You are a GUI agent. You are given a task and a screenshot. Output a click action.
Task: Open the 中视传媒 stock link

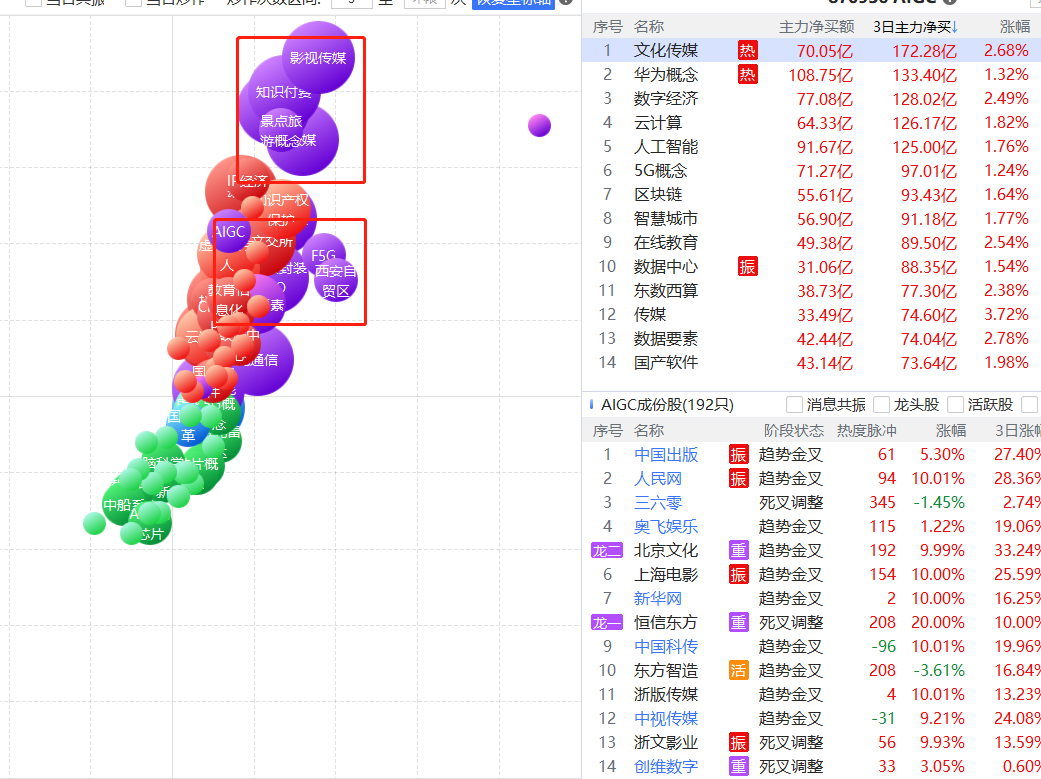[x=666, y=719]
